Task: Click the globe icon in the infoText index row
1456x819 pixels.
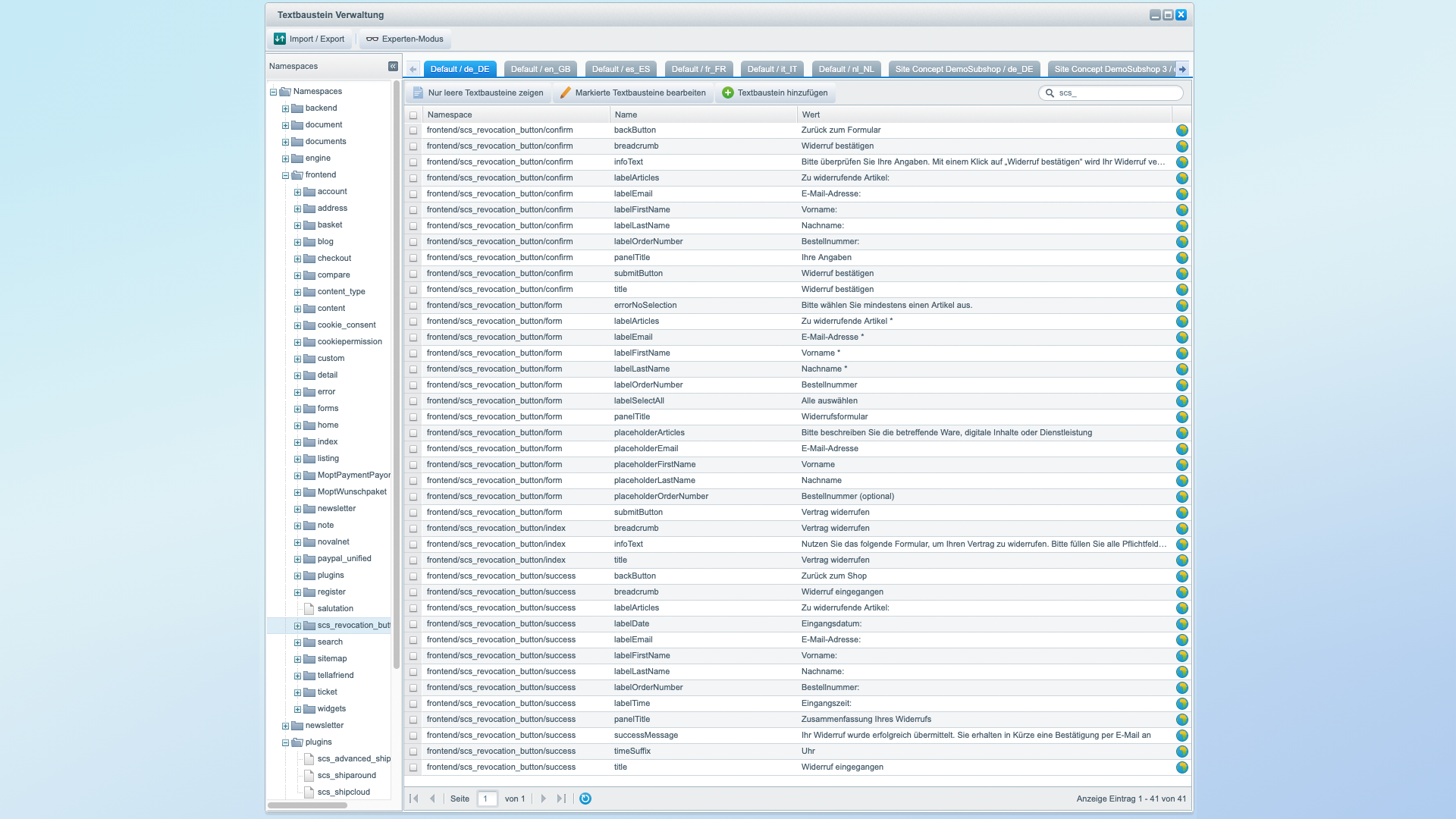Action: (x=1181, y=544)
